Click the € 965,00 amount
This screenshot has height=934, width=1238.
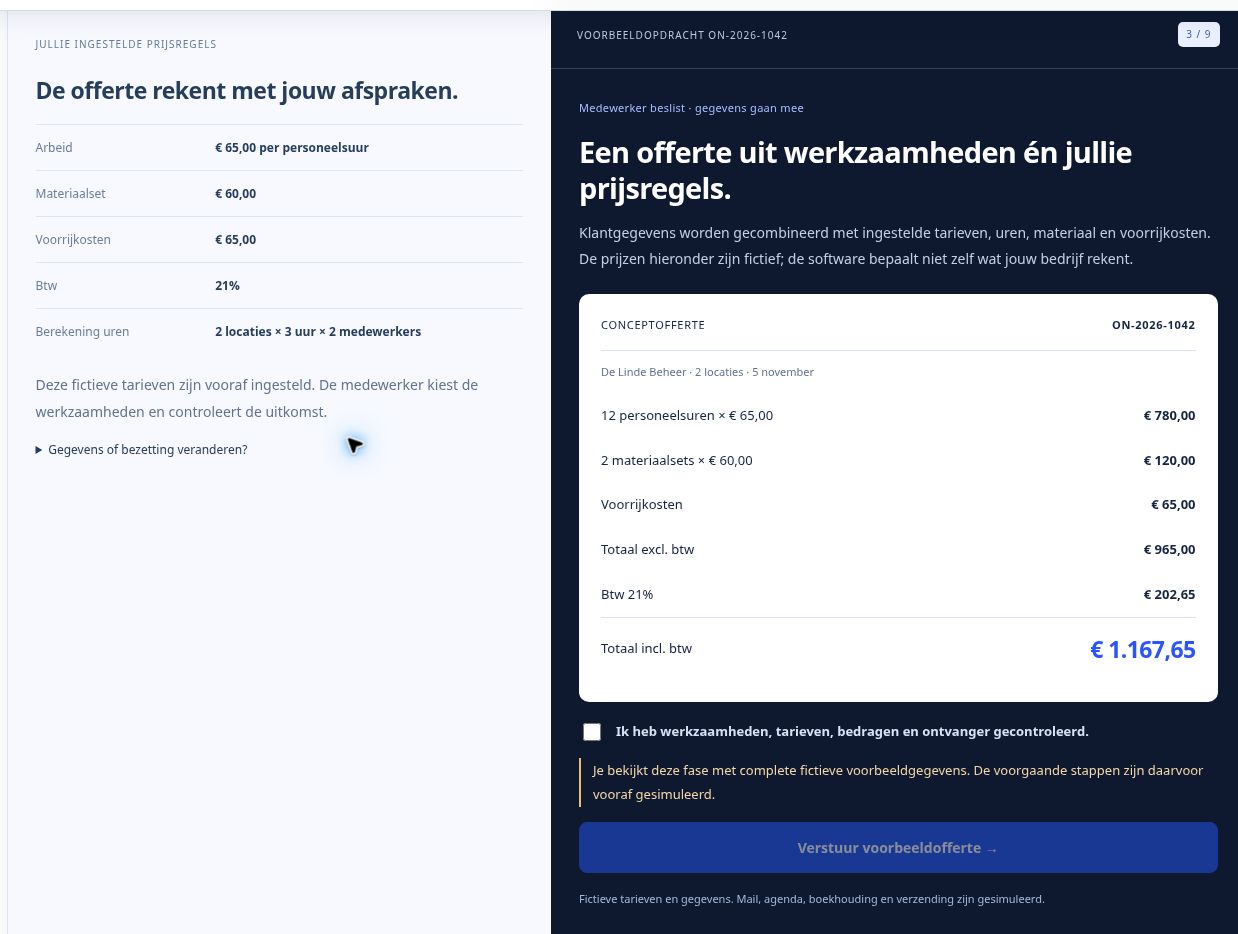(1169, 550)
